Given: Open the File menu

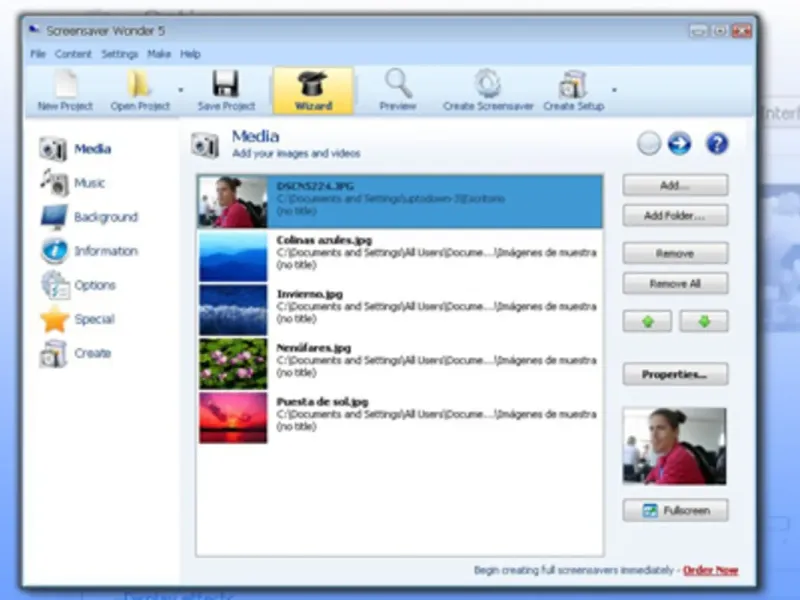Looking at the screenshot, I should tap(38, 54).
